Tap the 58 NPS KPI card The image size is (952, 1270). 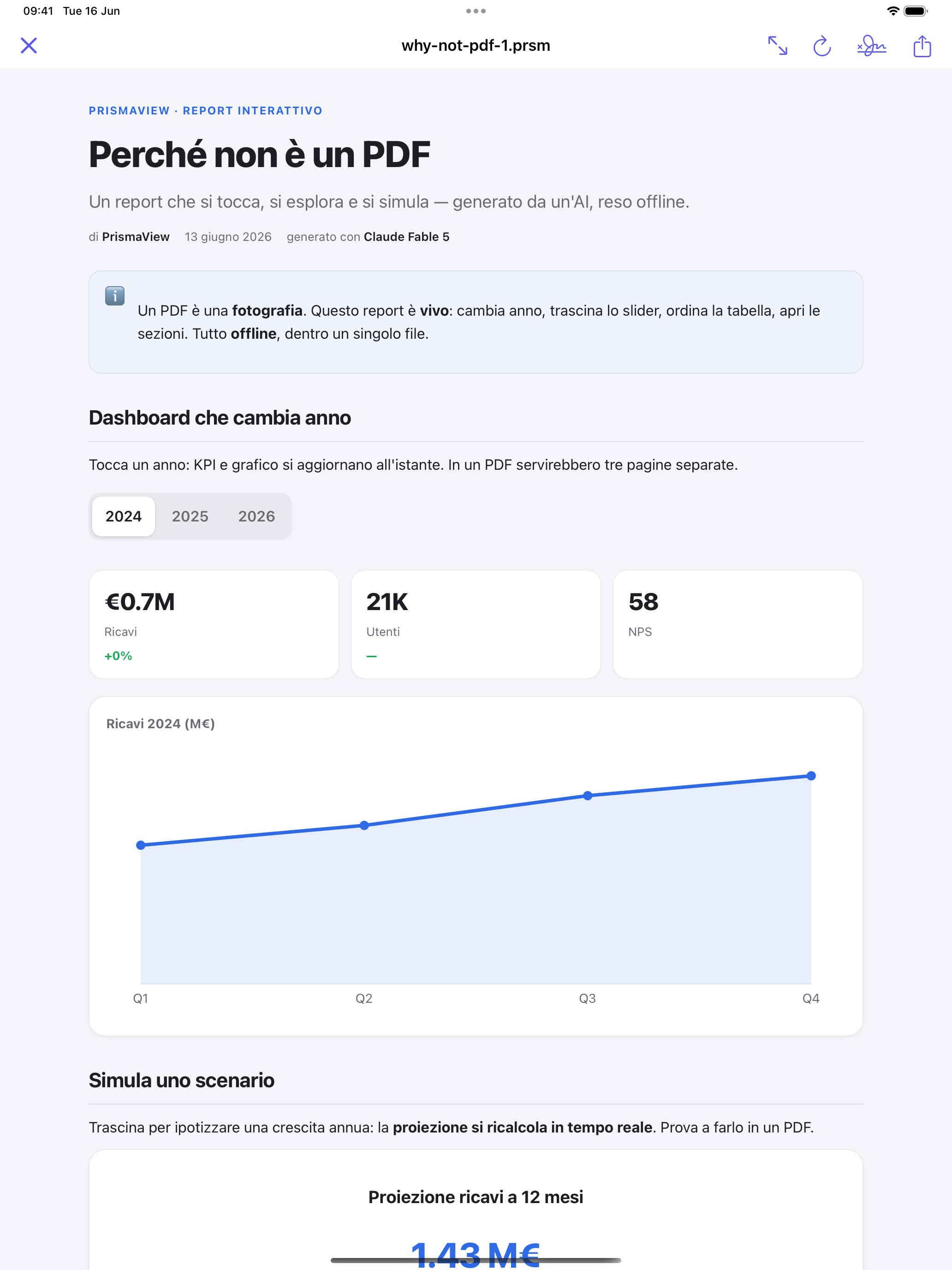click(738, 624)
